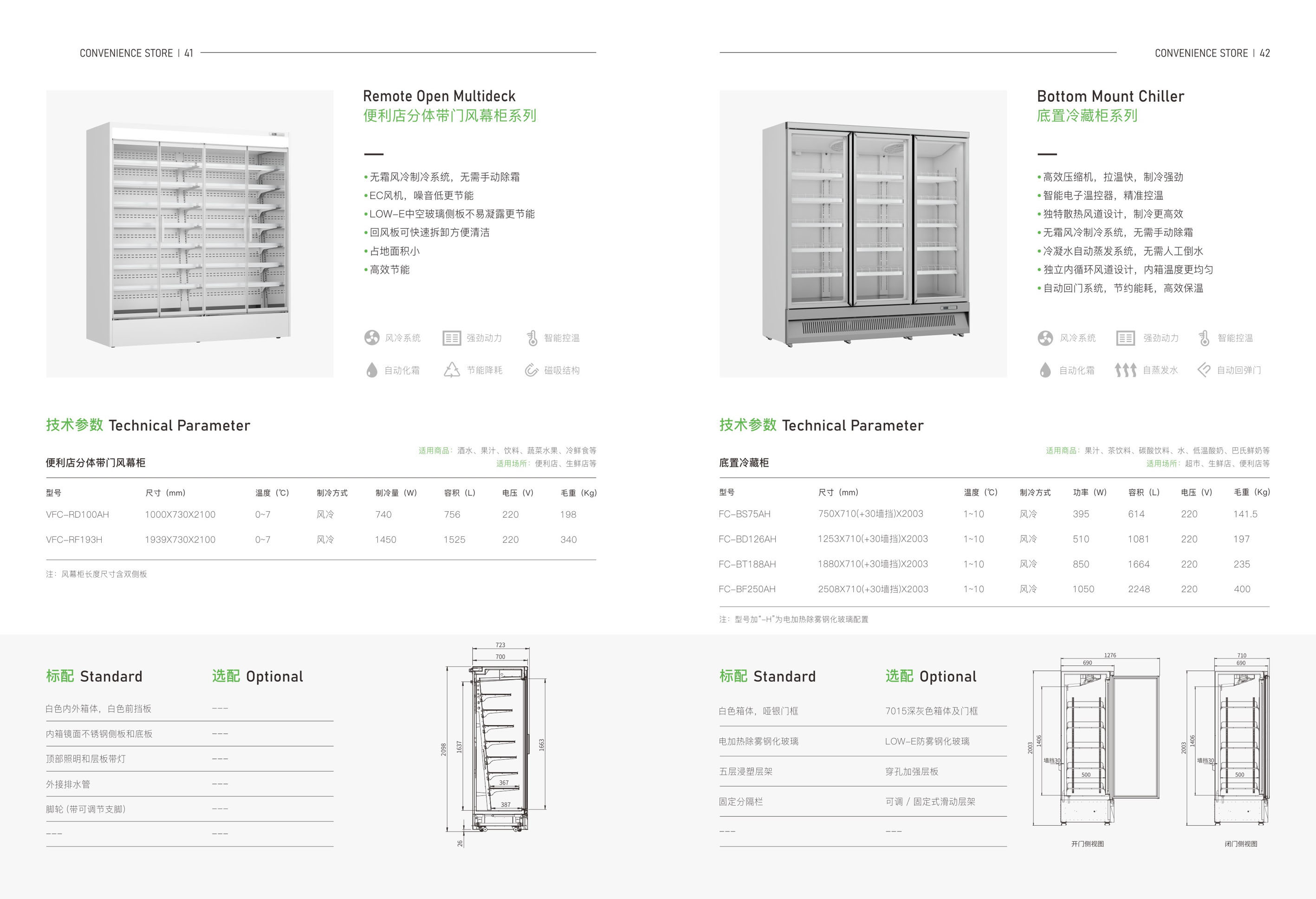Click the Bottom Mount Chiller product photo
This screenshot has width=1316, height=899.
[x=863, y=234]
